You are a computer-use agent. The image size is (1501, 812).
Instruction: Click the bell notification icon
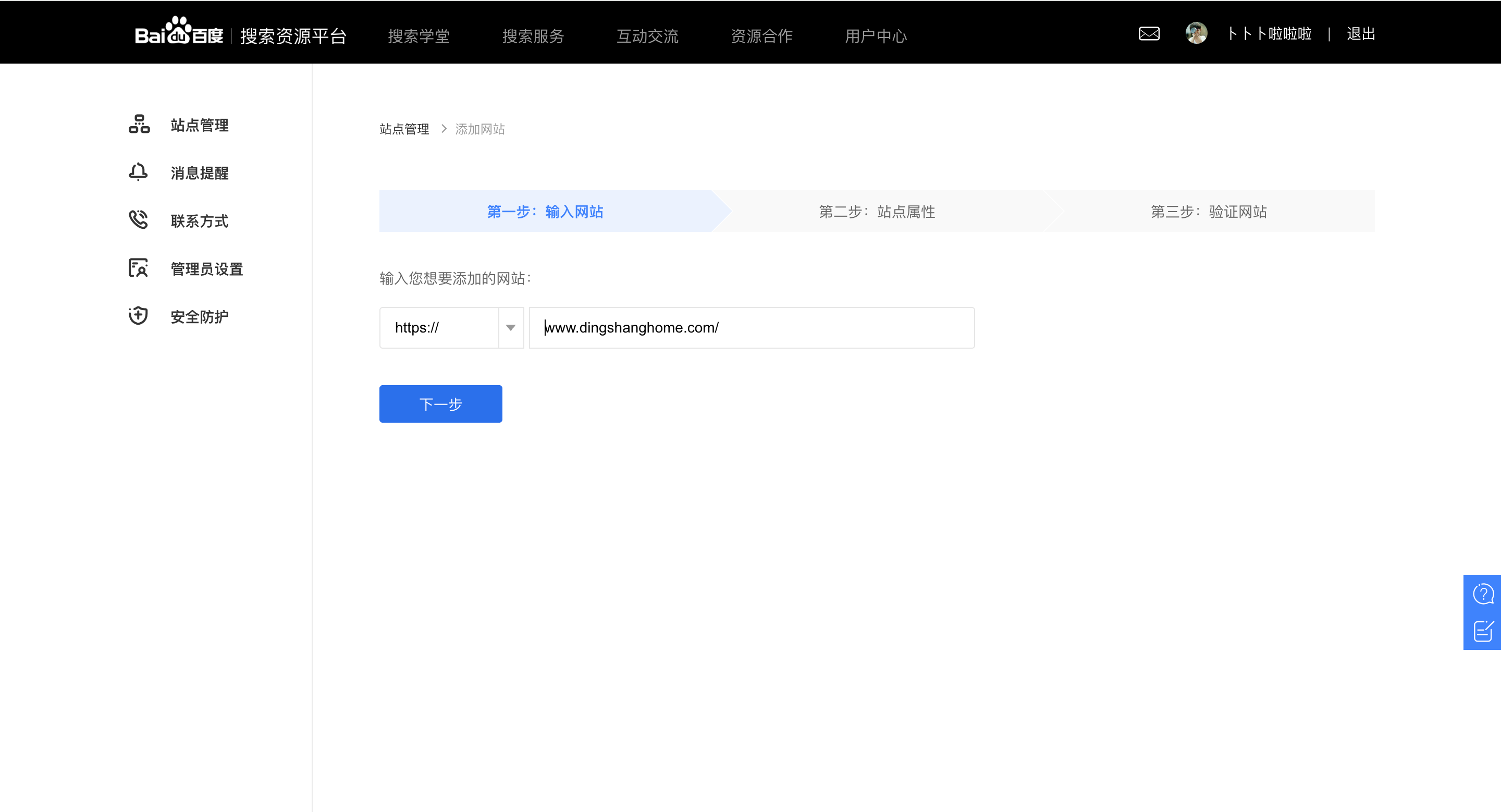click(138, 172)
